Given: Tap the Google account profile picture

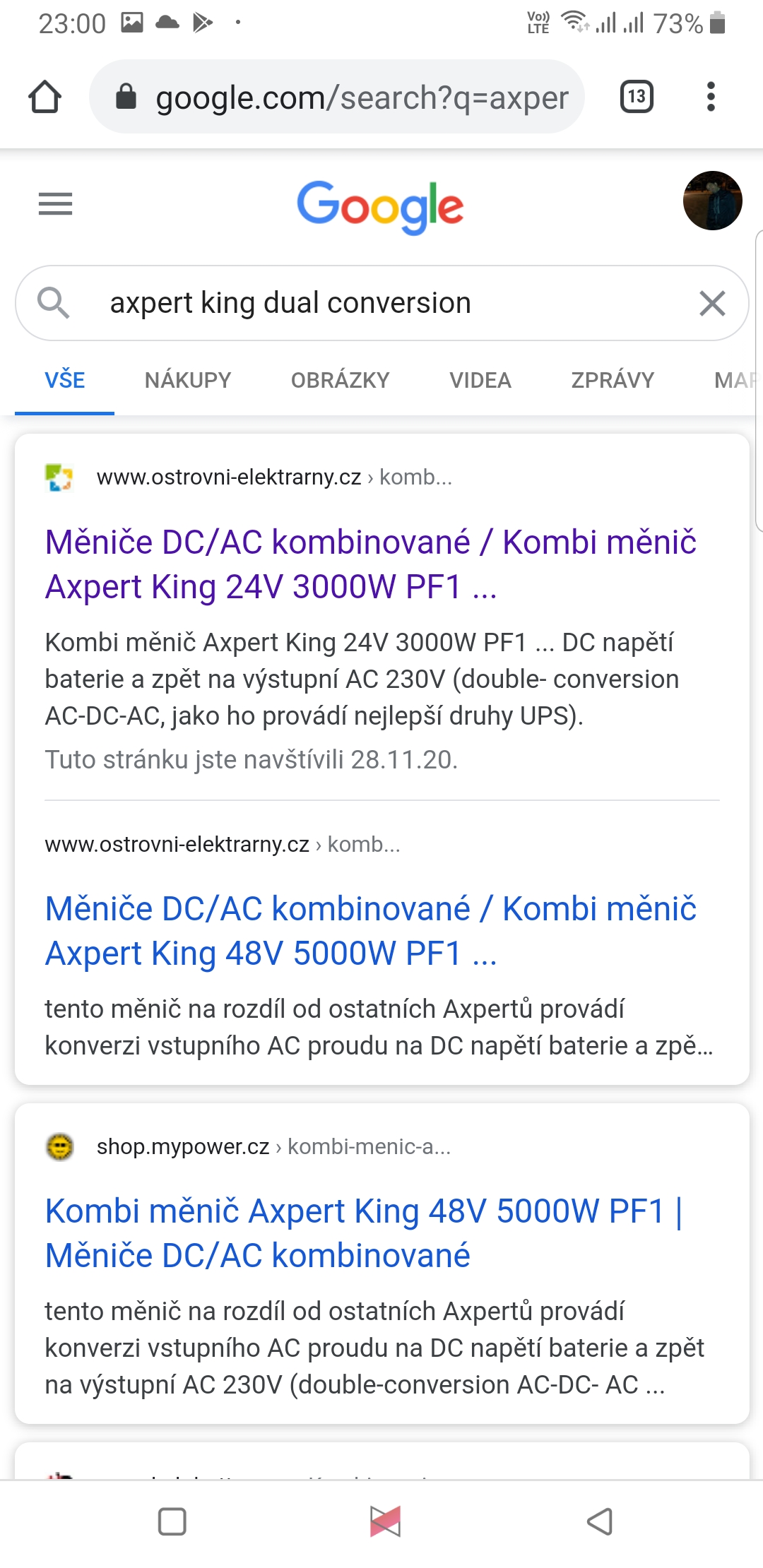Looking at the screenshot, I should coord(711,201).
